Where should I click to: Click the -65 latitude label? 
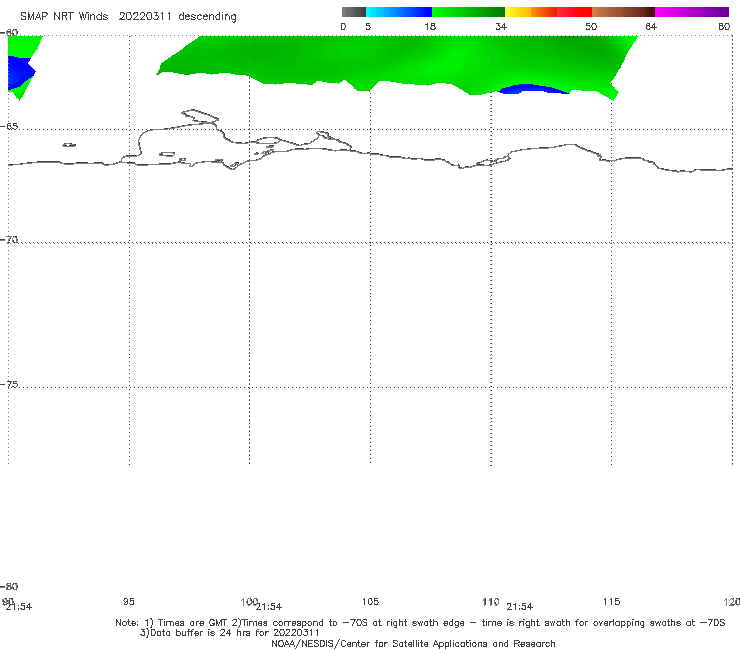pyautogui.click(x=9, y=126)
